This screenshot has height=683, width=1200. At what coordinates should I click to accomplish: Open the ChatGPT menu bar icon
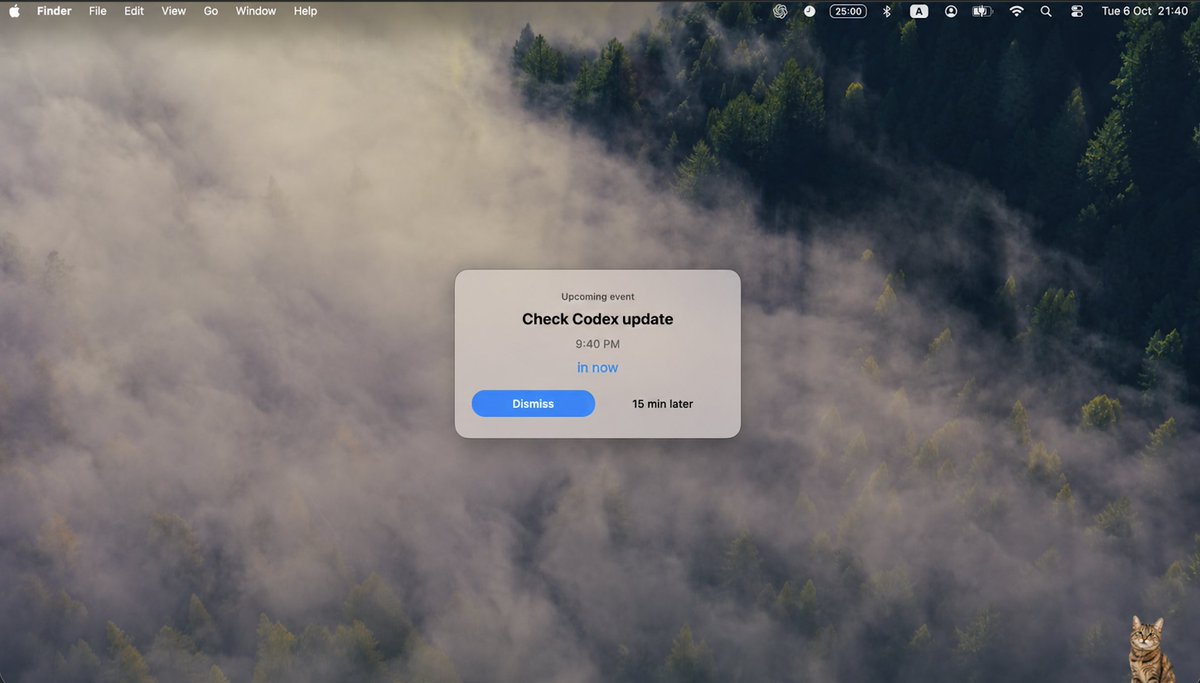[780, 11]
